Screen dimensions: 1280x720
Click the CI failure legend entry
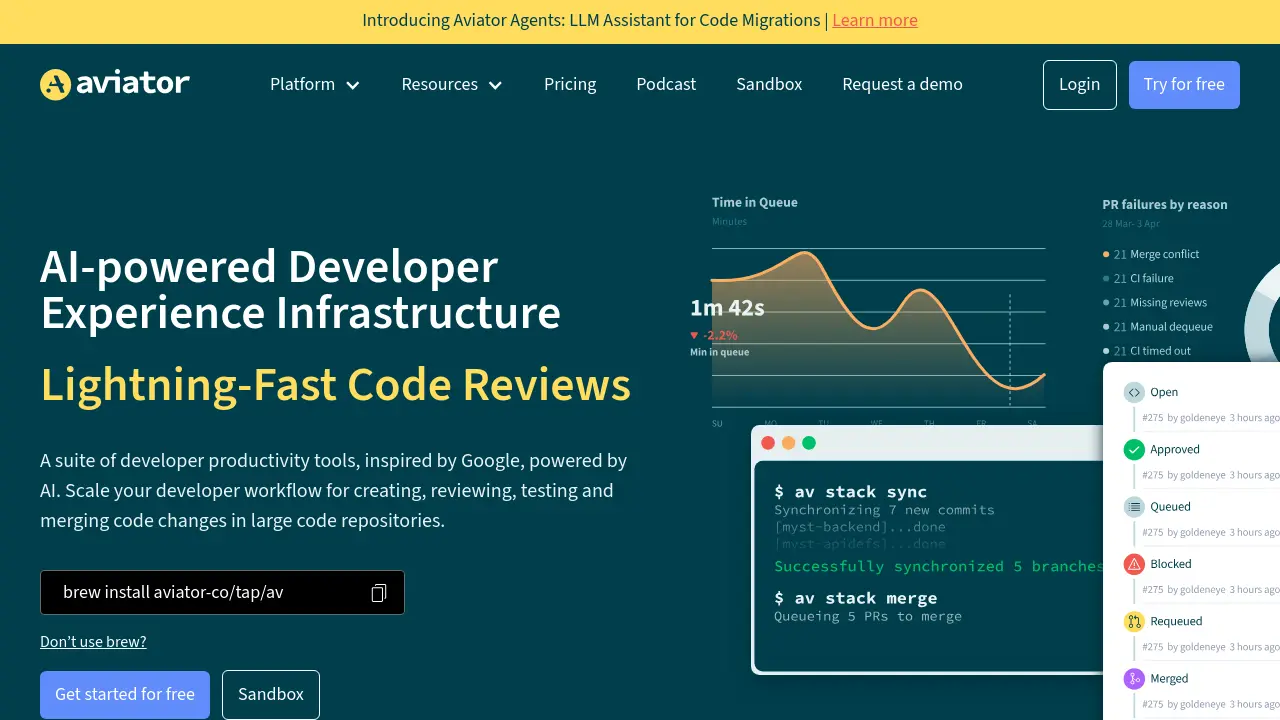(x=1138, y=278)
